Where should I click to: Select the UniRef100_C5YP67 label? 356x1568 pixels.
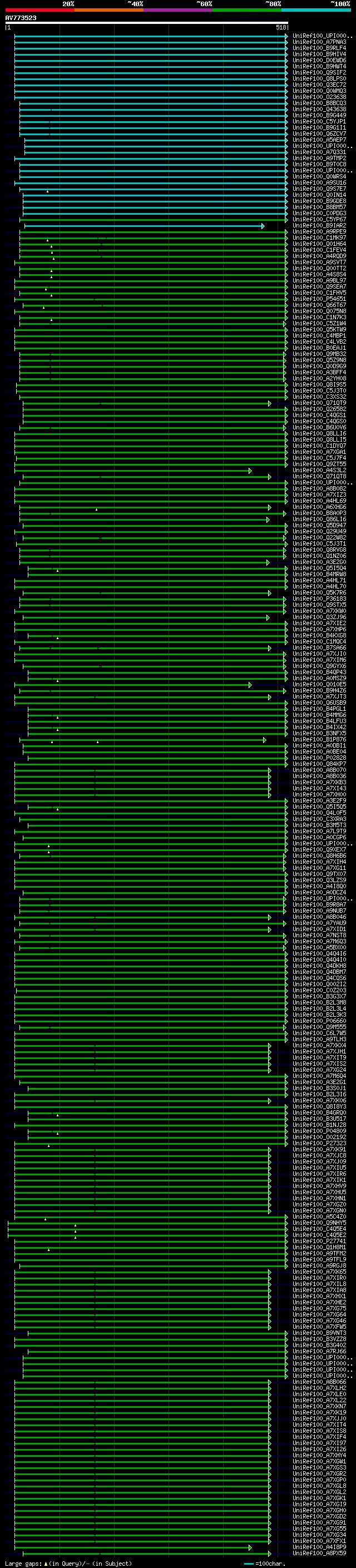(319, 220)
